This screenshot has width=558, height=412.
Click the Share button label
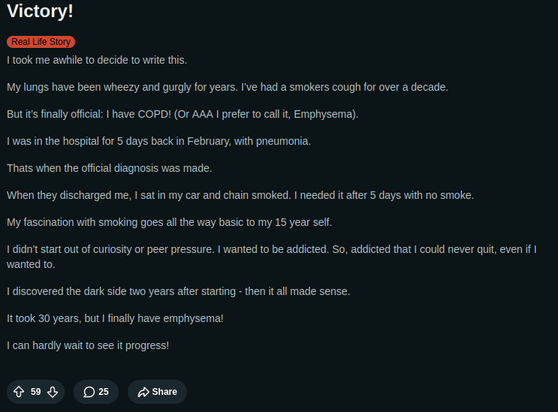coord(164,392)
